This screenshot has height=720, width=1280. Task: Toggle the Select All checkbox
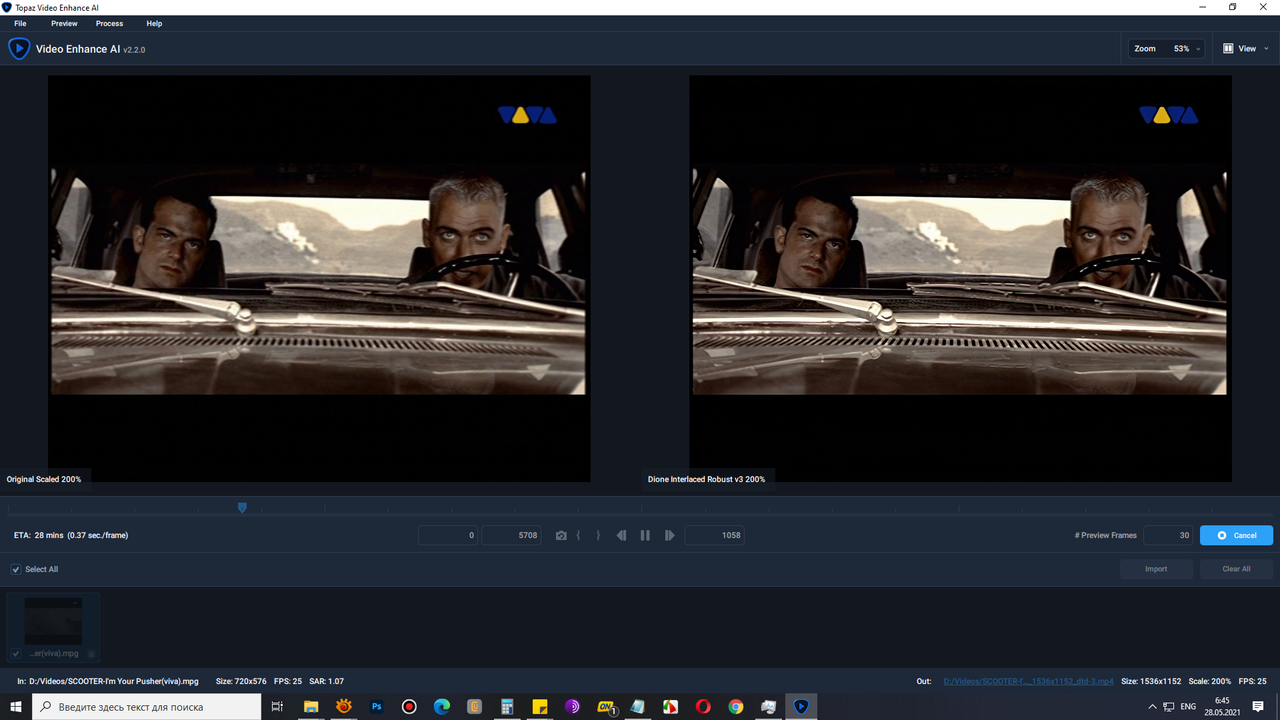click(x=16, y=569)
